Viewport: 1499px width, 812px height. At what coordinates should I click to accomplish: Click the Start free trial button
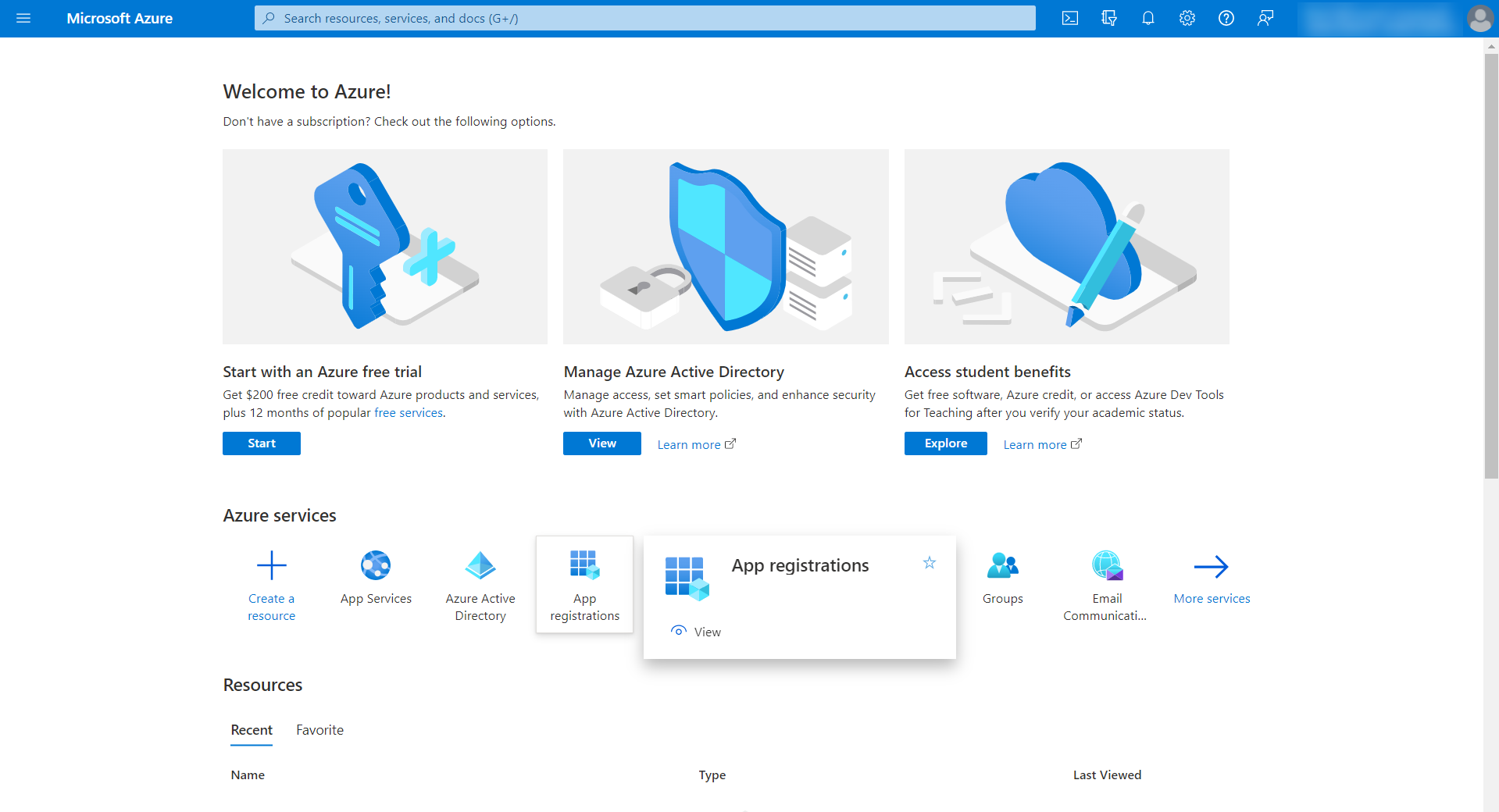click(261, 443)
